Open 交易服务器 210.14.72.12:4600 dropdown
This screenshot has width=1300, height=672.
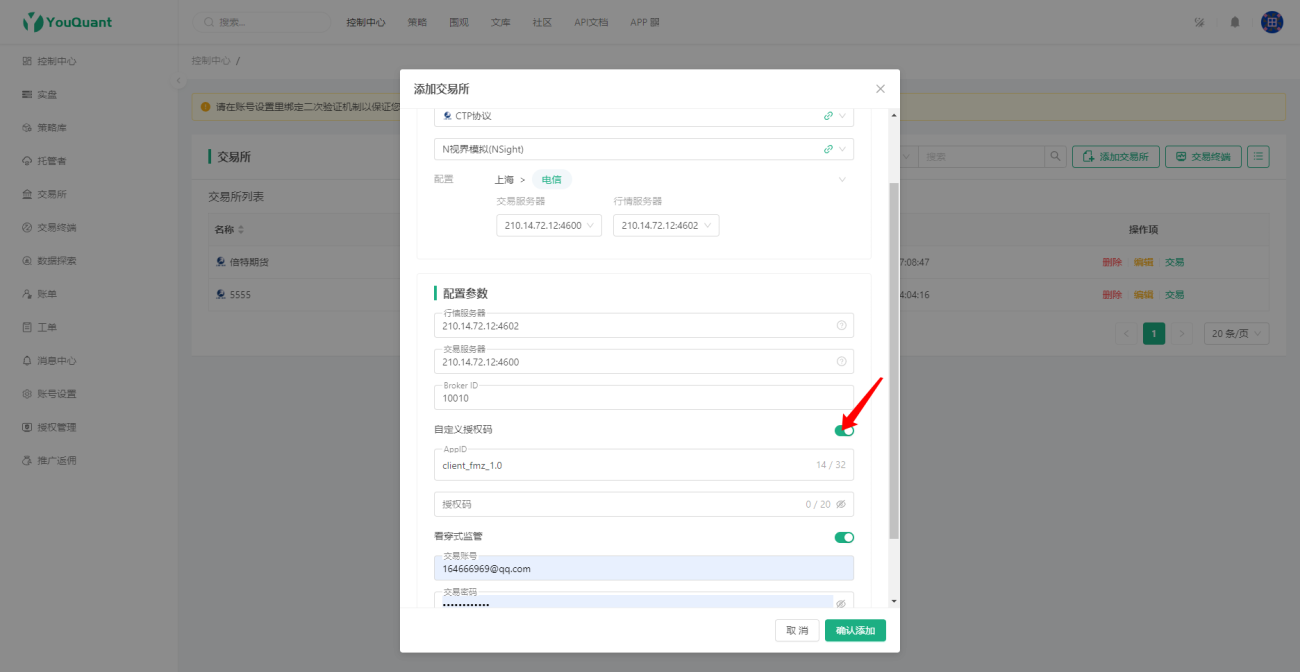pyautogui.click(x=549, y=226)
